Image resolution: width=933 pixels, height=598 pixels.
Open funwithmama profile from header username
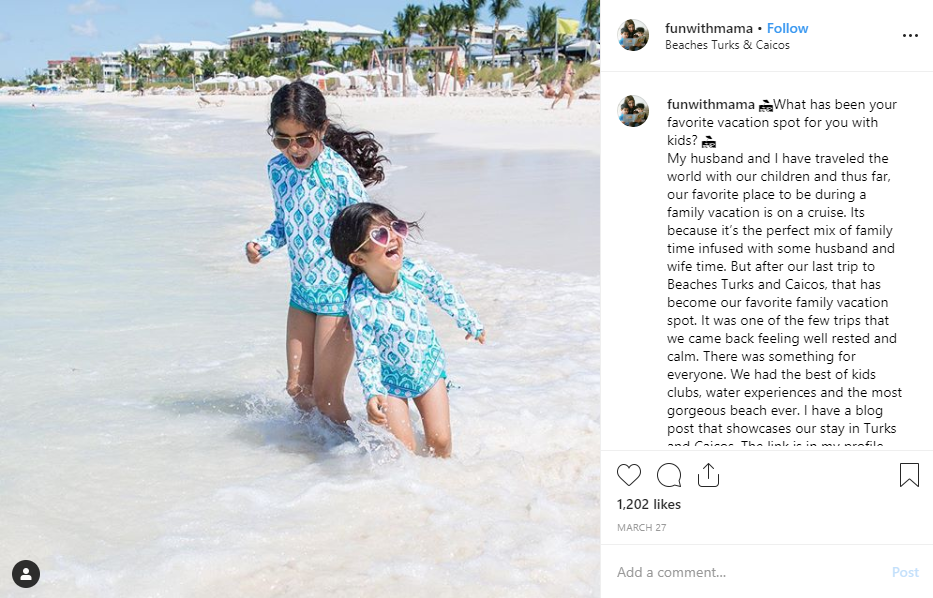(x=709, y=28)
